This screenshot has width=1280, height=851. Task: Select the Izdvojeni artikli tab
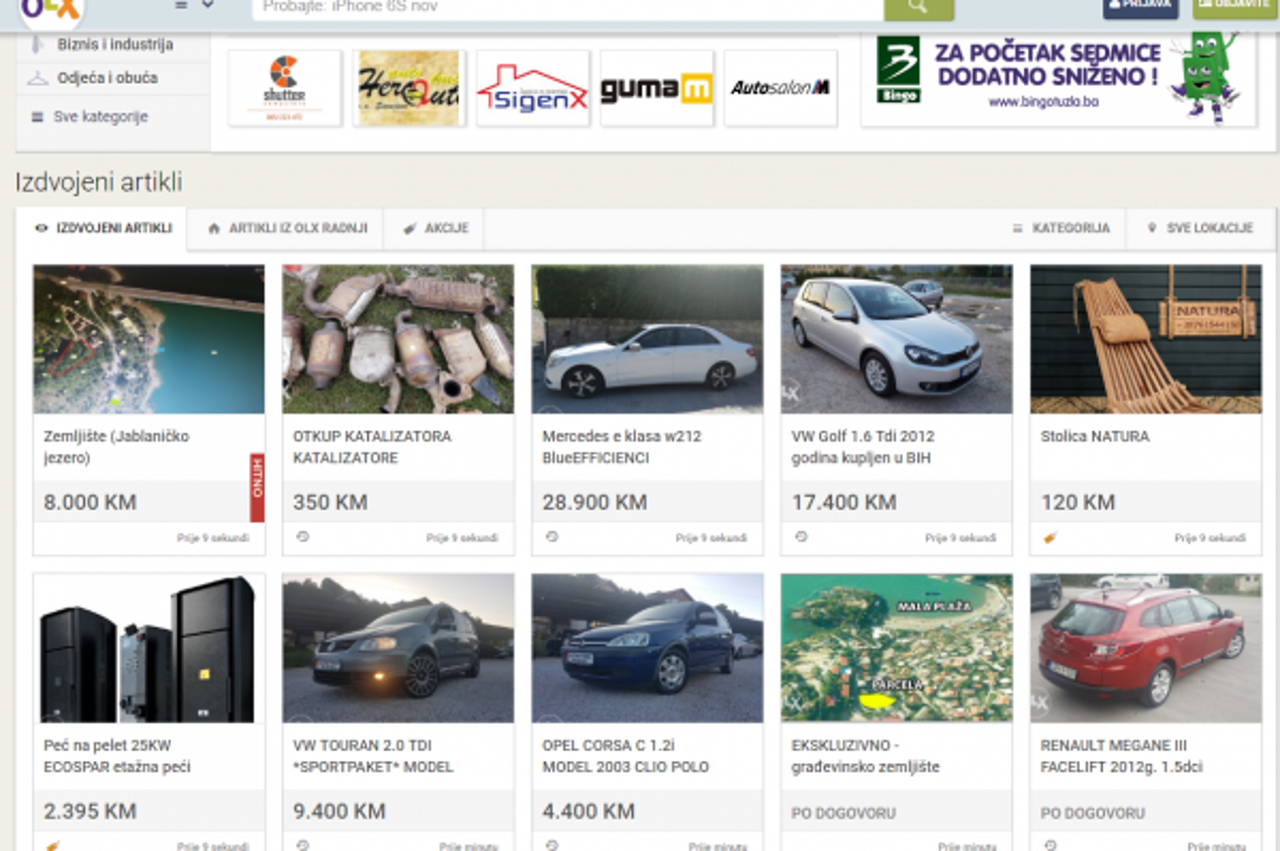(x=103, y=228)
